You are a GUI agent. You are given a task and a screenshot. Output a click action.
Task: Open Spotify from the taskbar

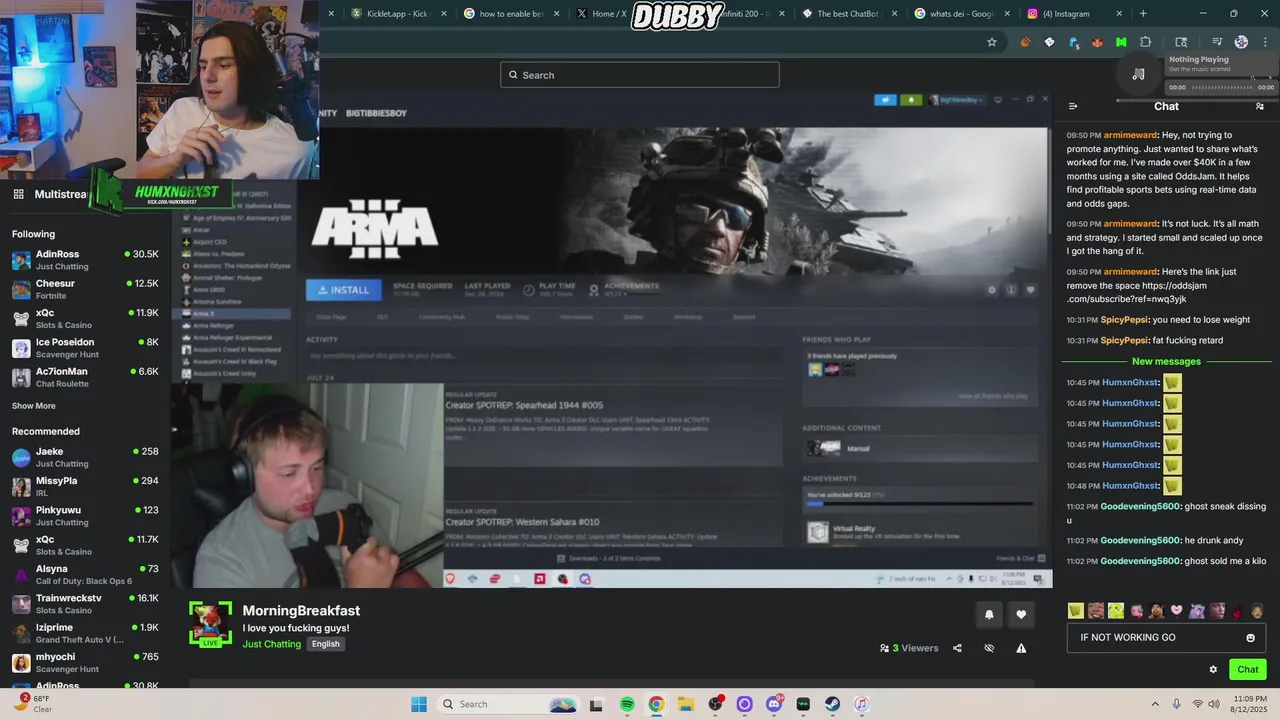(x=627, y=704)
